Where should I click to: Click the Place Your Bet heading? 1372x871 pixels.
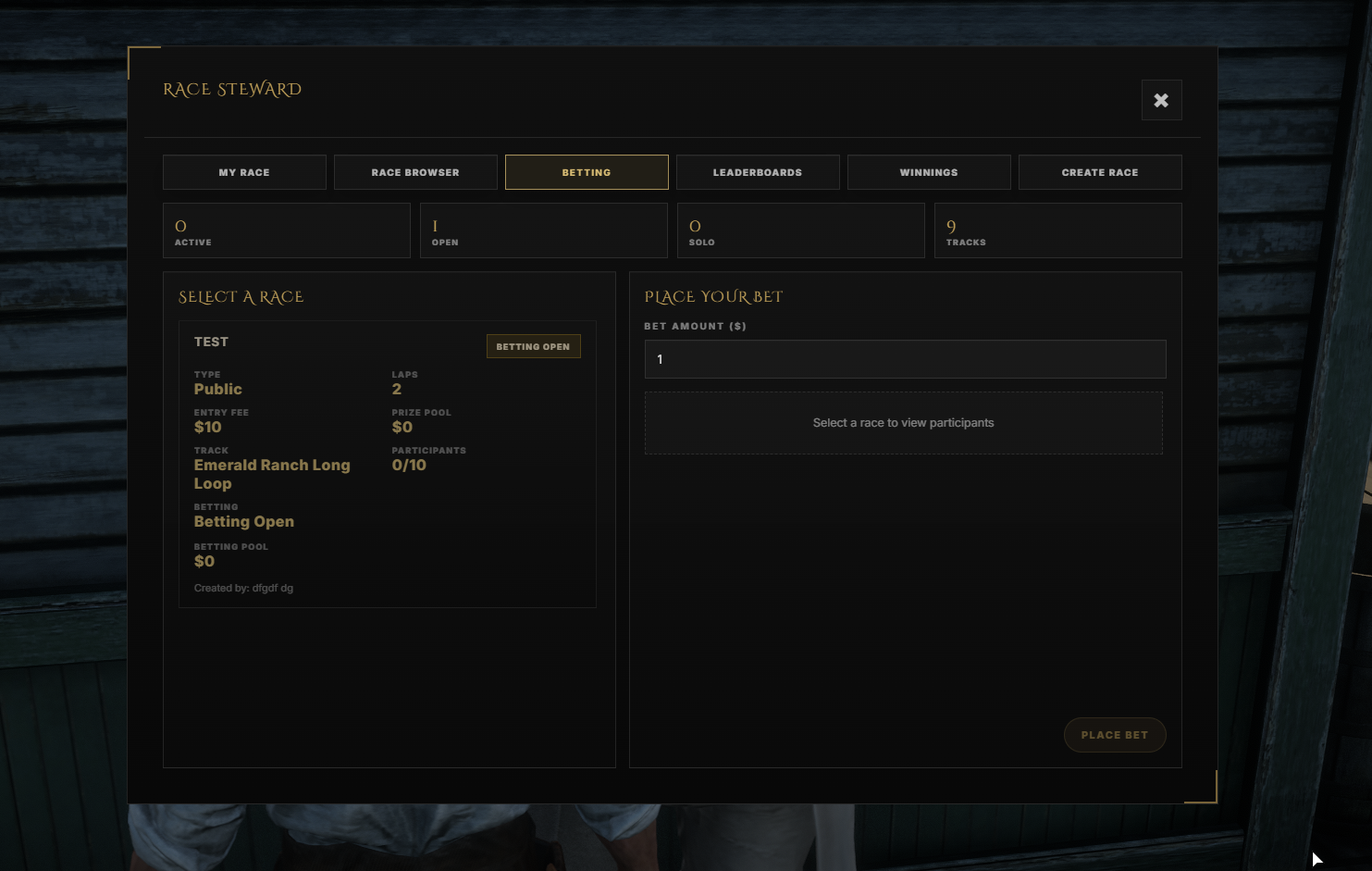tap(713, 297)
